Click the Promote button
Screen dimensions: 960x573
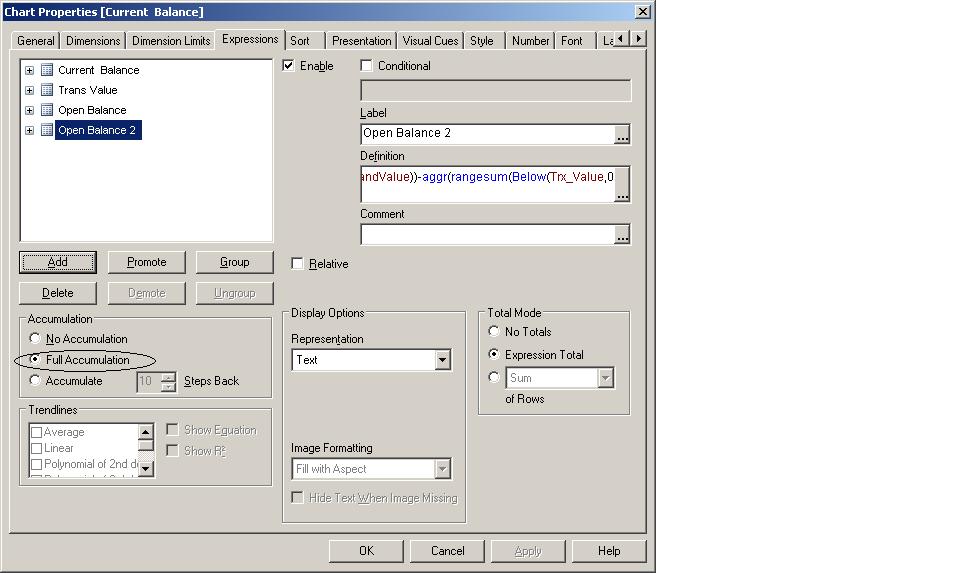click(x=146, y=262)
